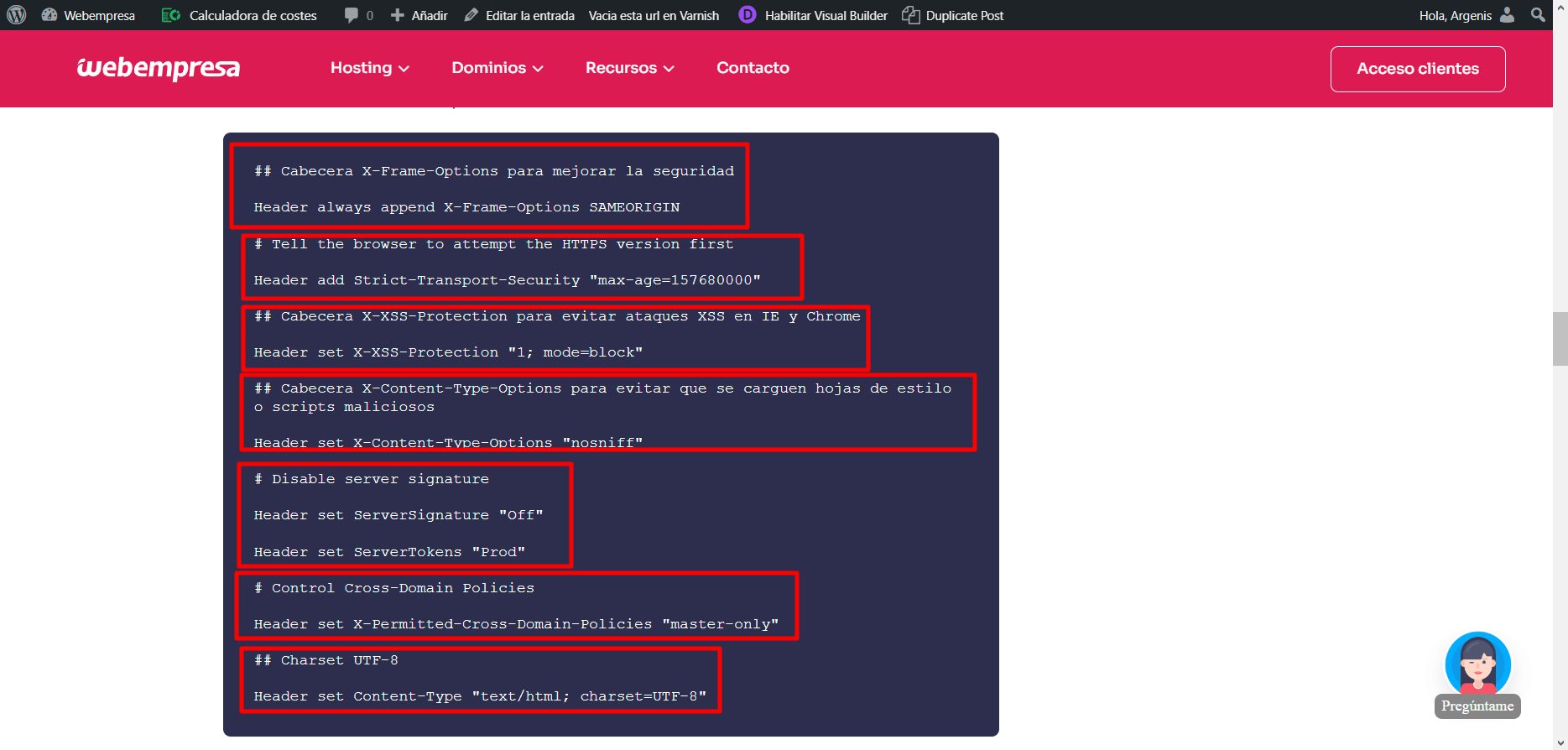Click Vacia esta url en Varnish
Viewport: 1568px width, 750px height.
click(x=654, y=15)
